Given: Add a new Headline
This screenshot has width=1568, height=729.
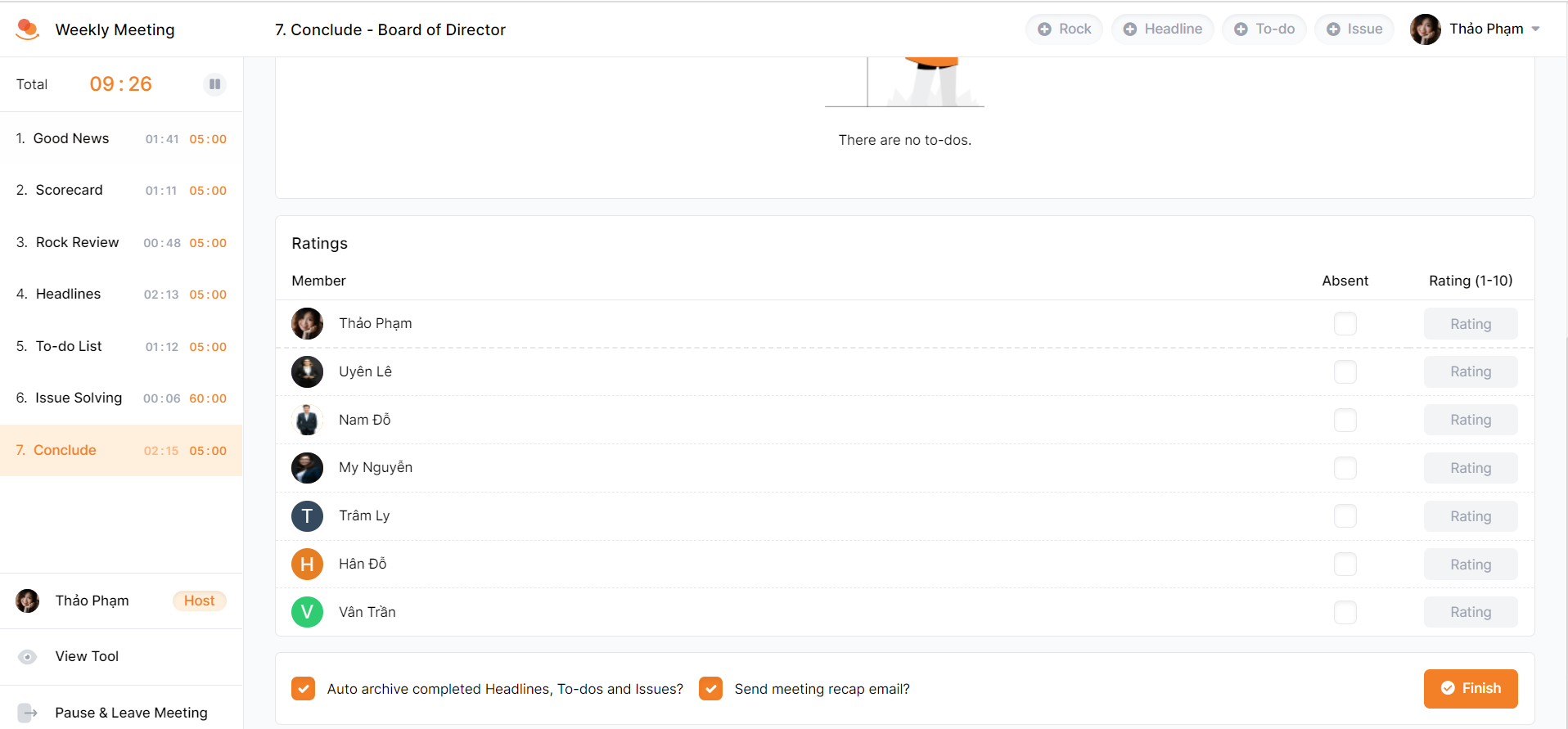Looking at the screenshot, I should [1162, 29].
